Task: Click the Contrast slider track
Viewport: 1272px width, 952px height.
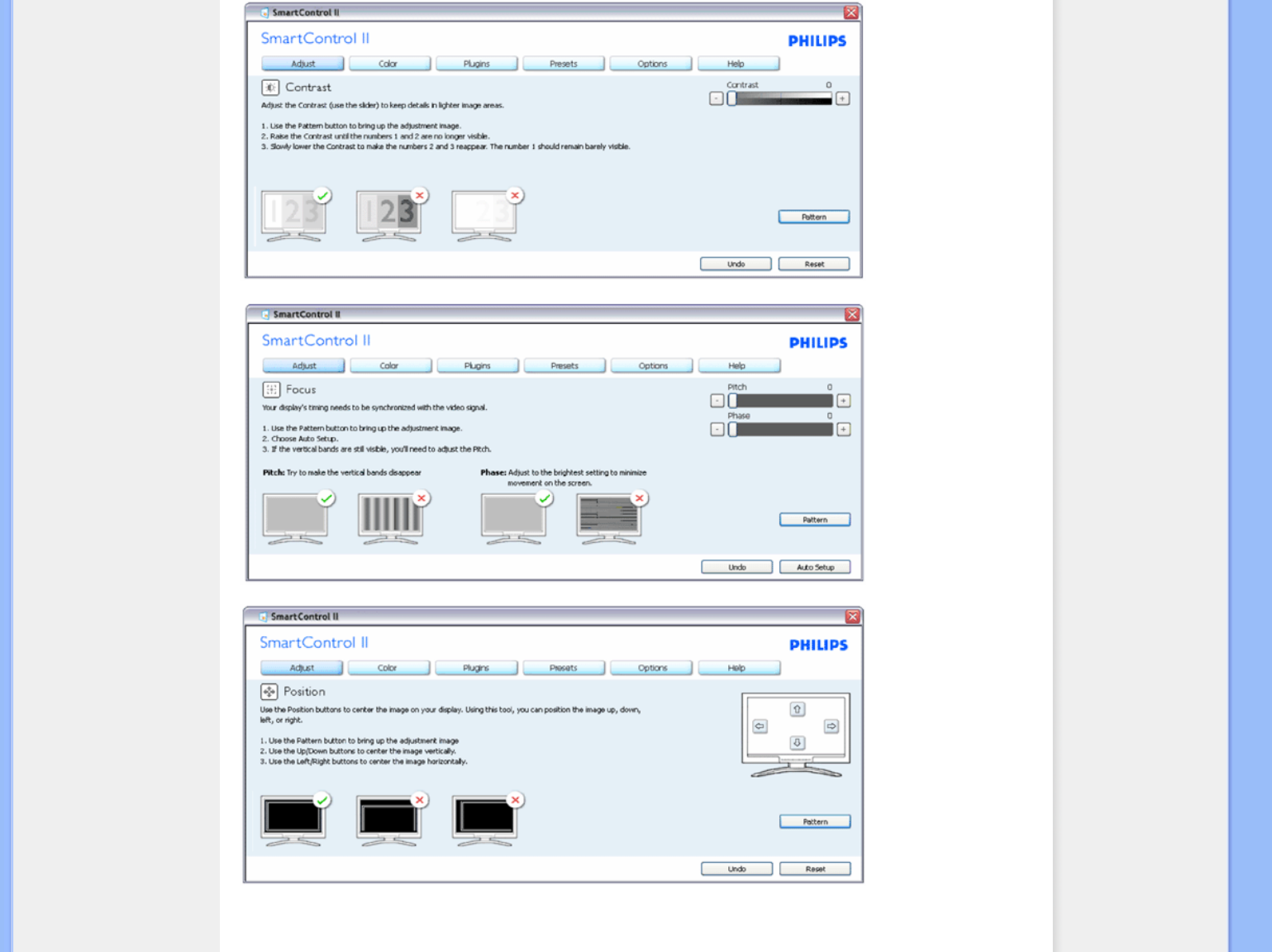Action: click(x=780, y=98)
